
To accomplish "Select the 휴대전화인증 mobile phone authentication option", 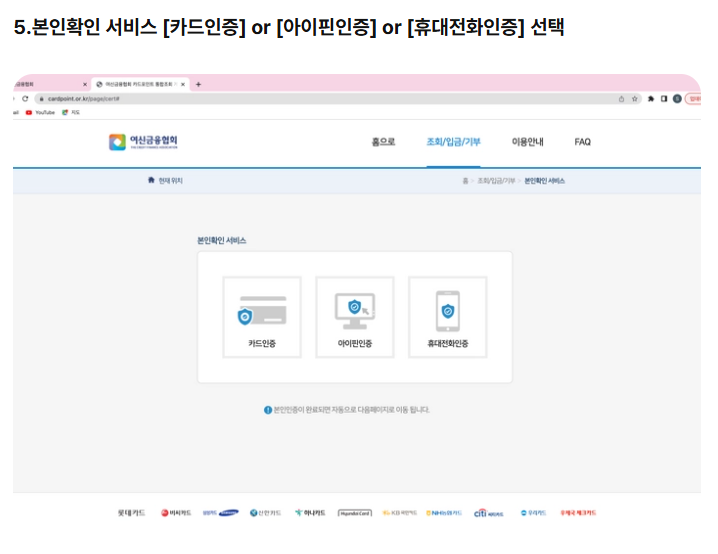I will coord(447,317).
